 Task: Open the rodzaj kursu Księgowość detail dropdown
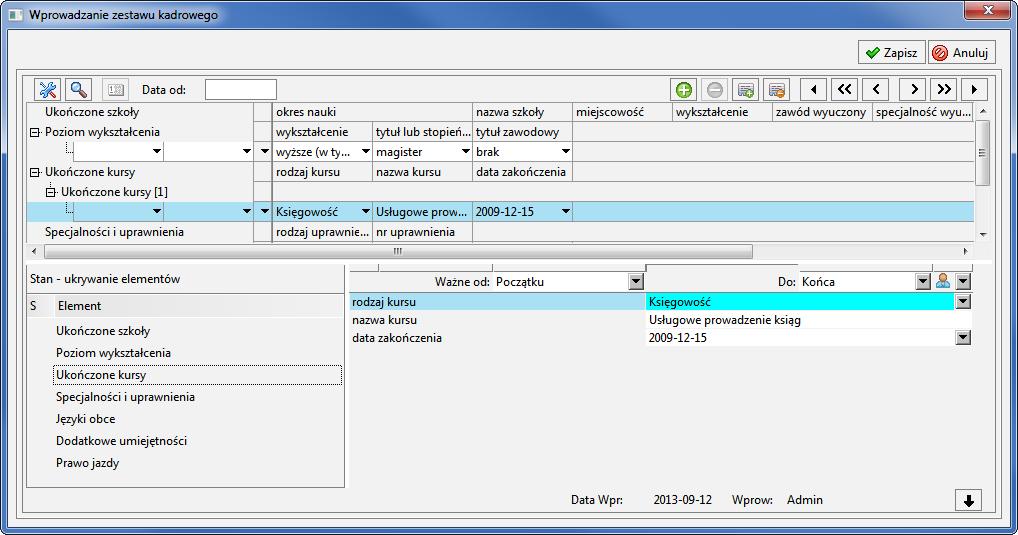963,301
